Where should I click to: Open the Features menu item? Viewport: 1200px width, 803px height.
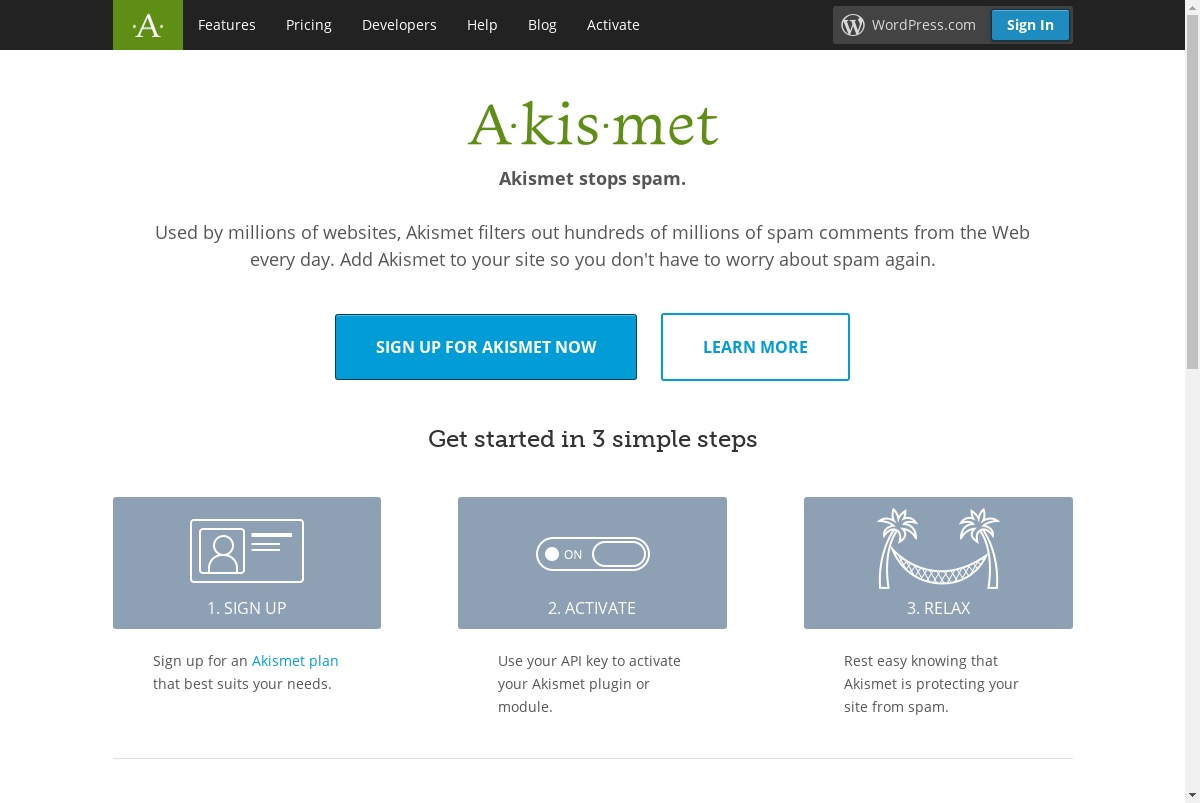pyautogui.click(x=227, y=25)
